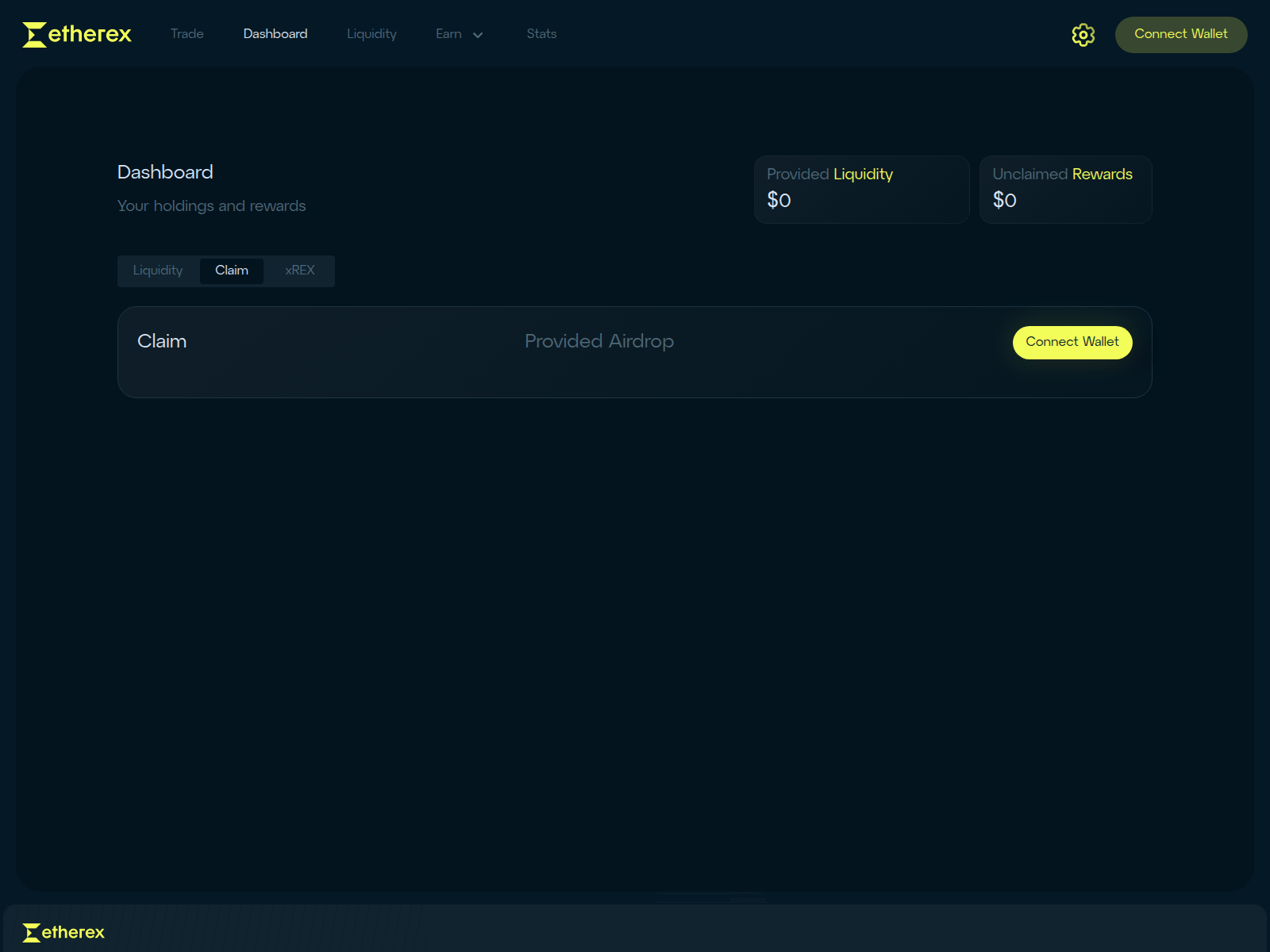
Task: Click Connect Wallet in the header
Action: click(1181, 35)
